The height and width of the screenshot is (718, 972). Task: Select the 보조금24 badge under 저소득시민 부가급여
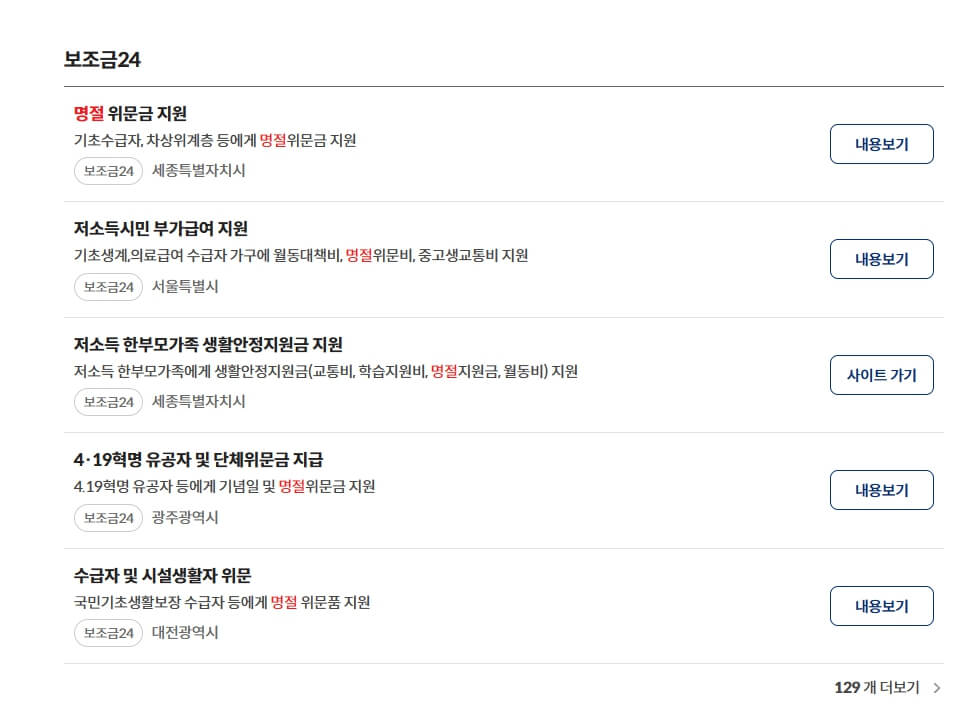point(108,287)
